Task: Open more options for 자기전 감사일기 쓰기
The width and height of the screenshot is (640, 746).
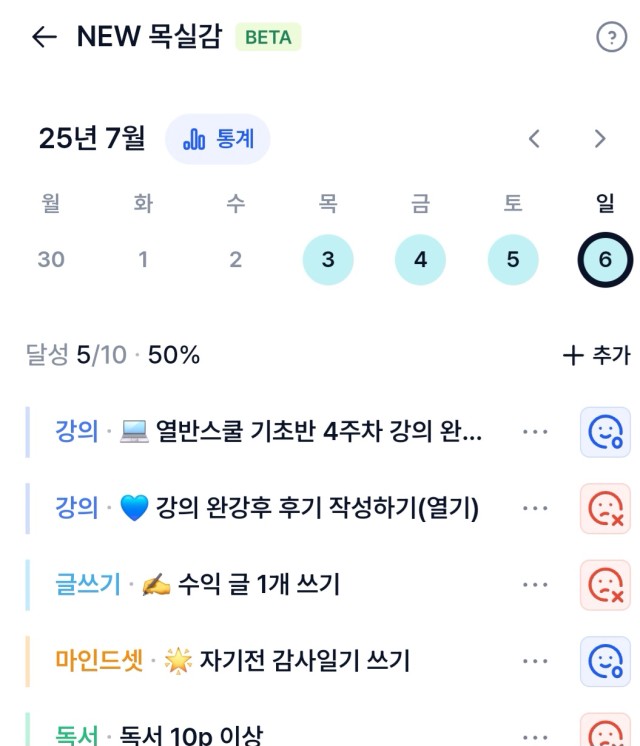Action: pos(535,661)
